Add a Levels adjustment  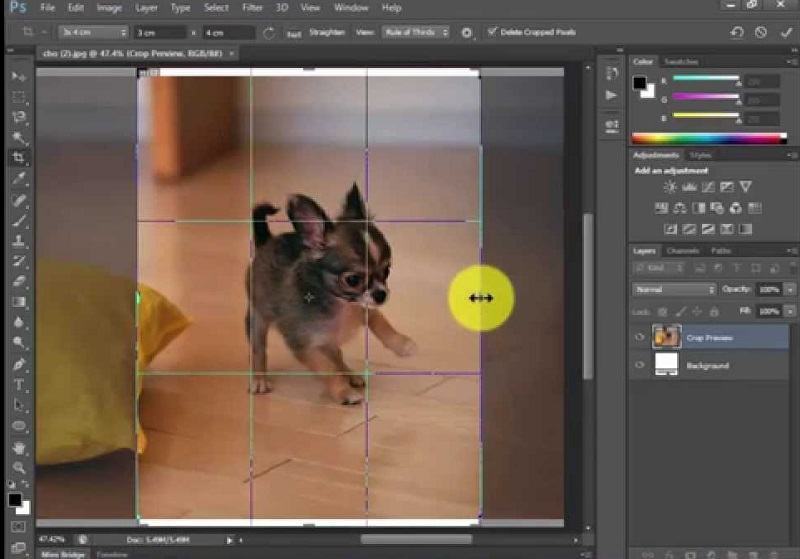[689, 187]
